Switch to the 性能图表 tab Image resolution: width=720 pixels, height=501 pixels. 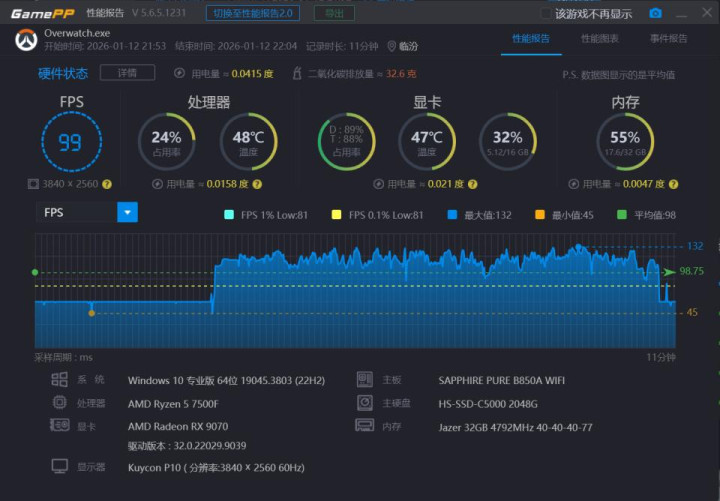coord(600,39)
